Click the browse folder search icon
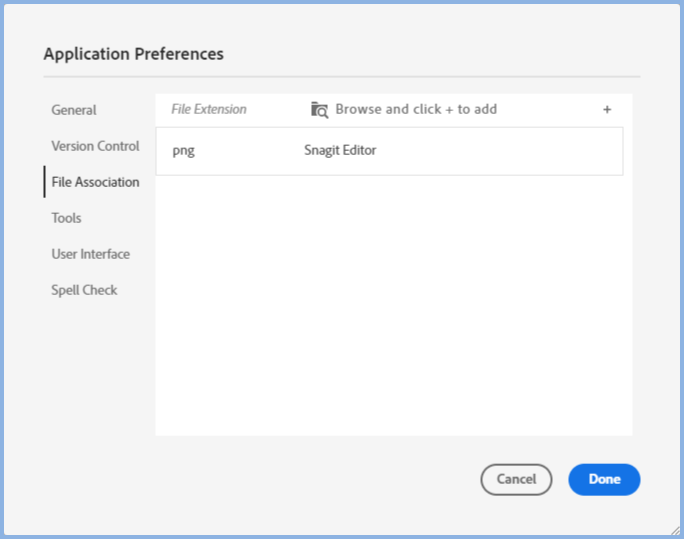 [x=319, y=110]
